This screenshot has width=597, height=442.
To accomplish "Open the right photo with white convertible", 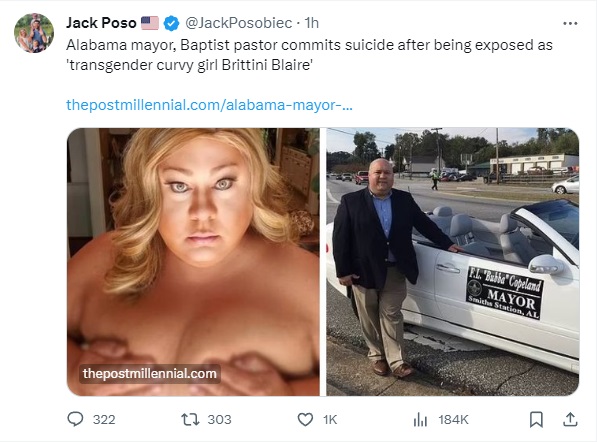I will [453, 262].
